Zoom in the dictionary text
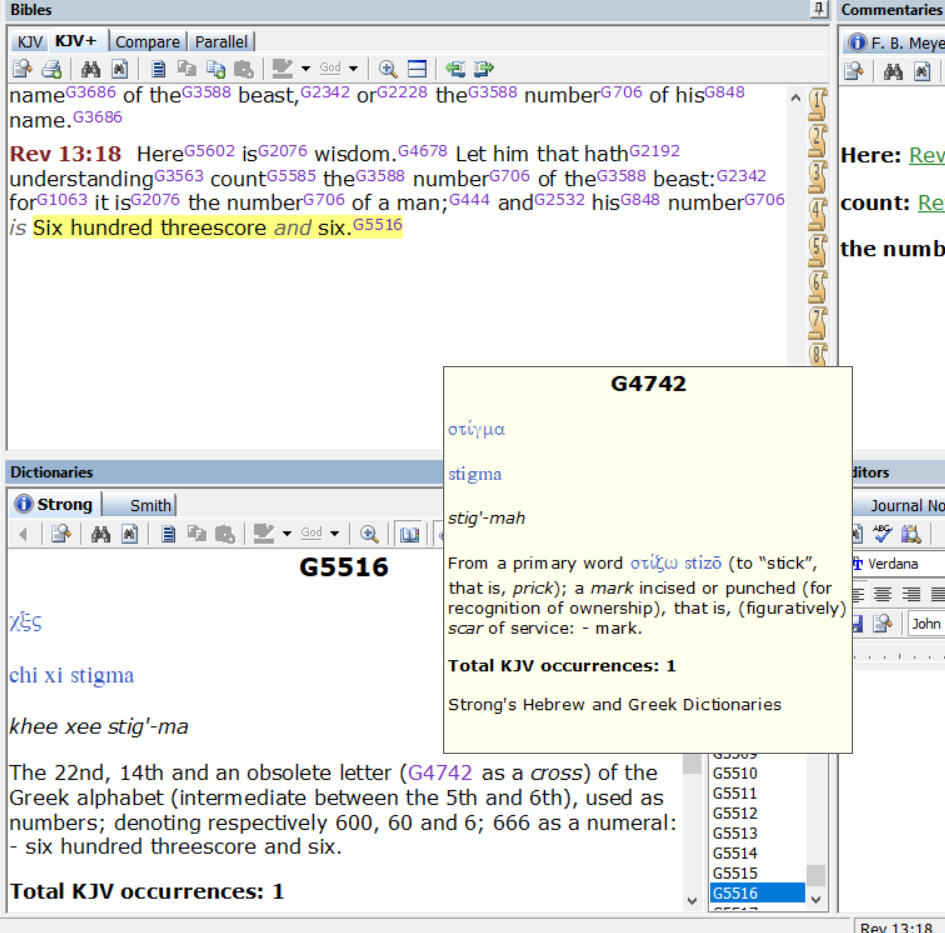This screenshot has width=945, height=933. [x=369, y=533]
